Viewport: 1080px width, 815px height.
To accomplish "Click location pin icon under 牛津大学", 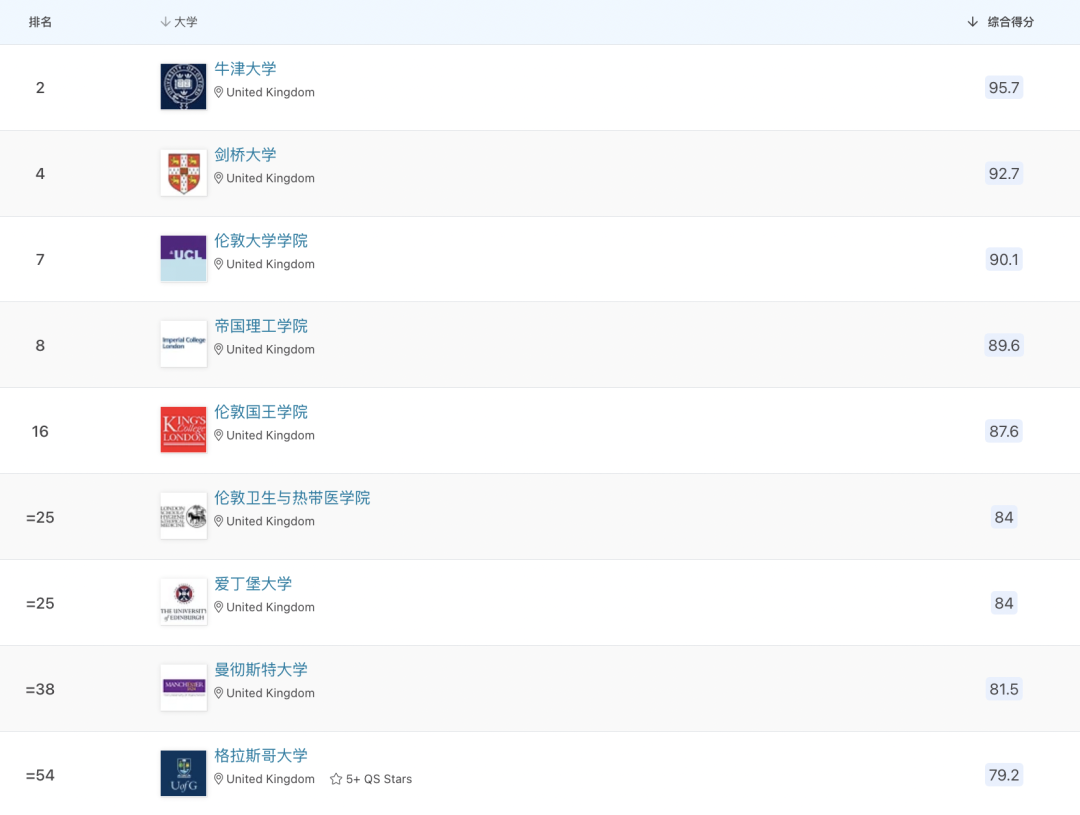I will point(218,92).
